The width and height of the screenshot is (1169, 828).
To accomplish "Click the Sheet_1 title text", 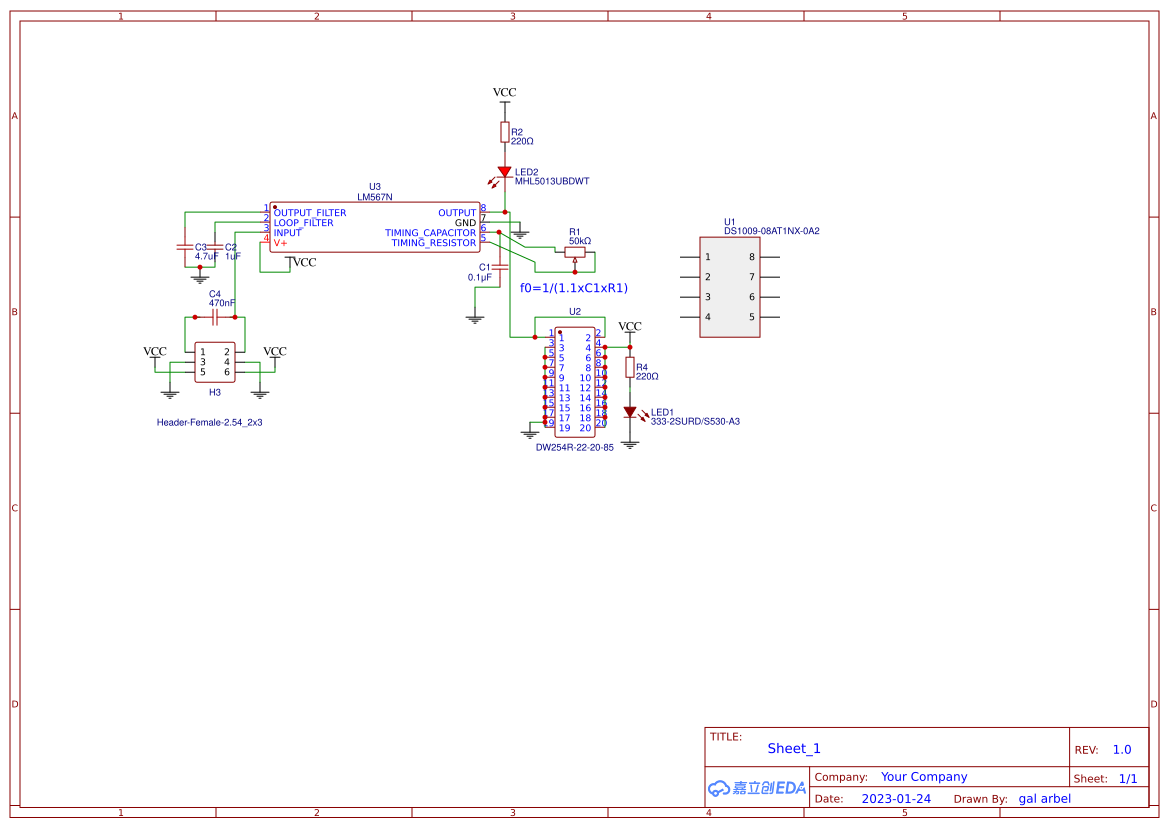I will 794,748.
